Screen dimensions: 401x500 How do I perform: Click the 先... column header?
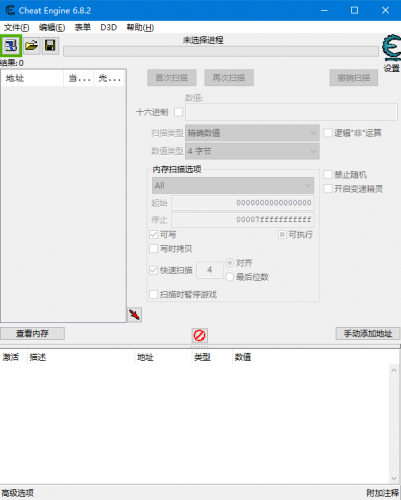coord(109,78)
